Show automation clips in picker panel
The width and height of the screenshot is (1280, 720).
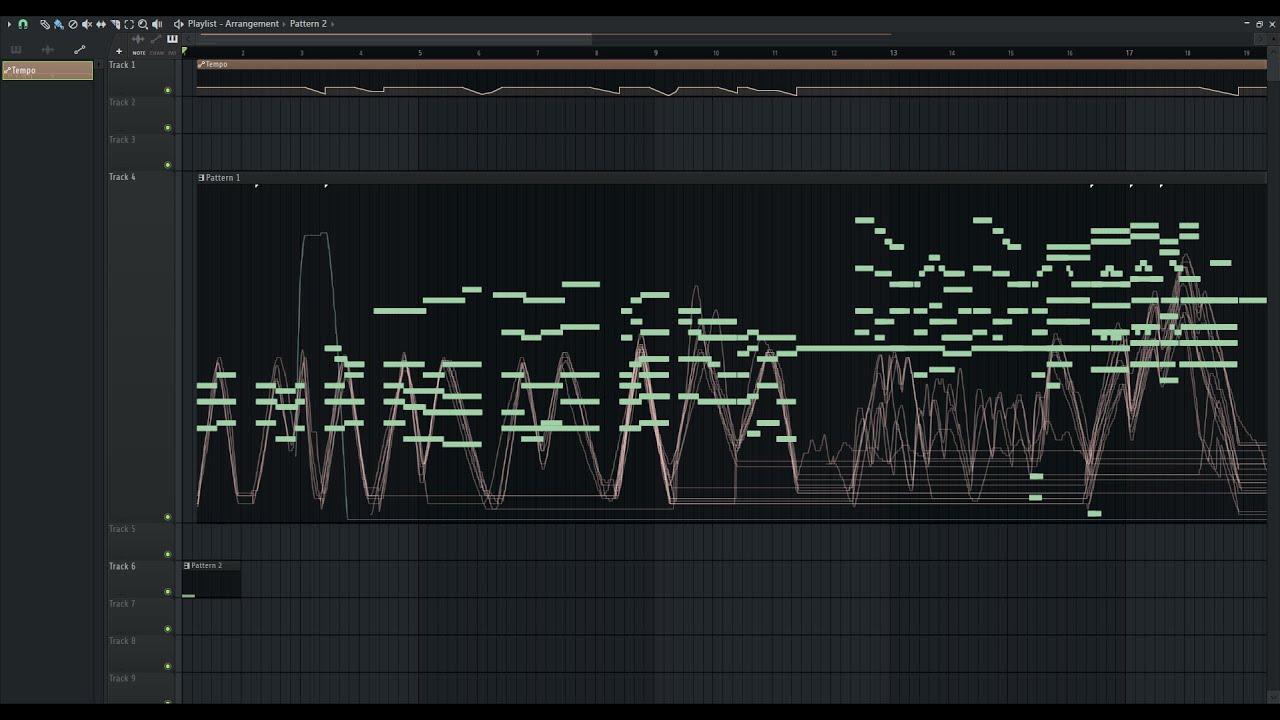tap(80, 50)
